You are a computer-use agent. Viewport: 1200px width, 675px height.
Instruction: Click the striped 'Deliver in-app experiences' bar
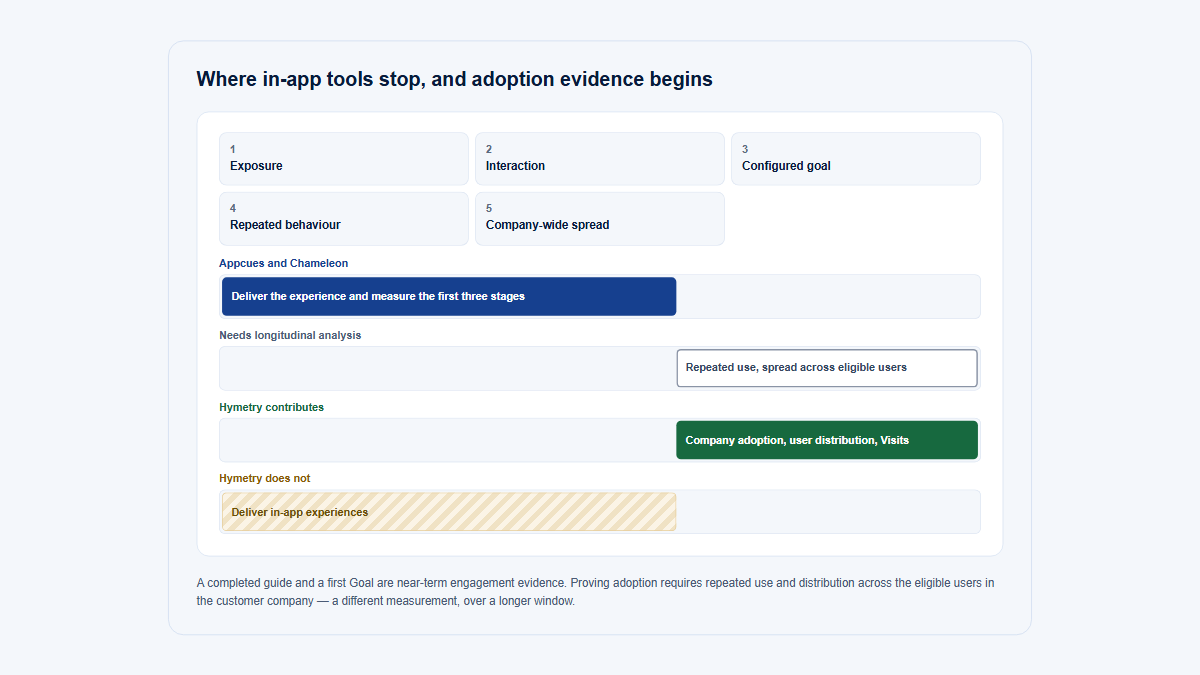click(x=449, y=512)
